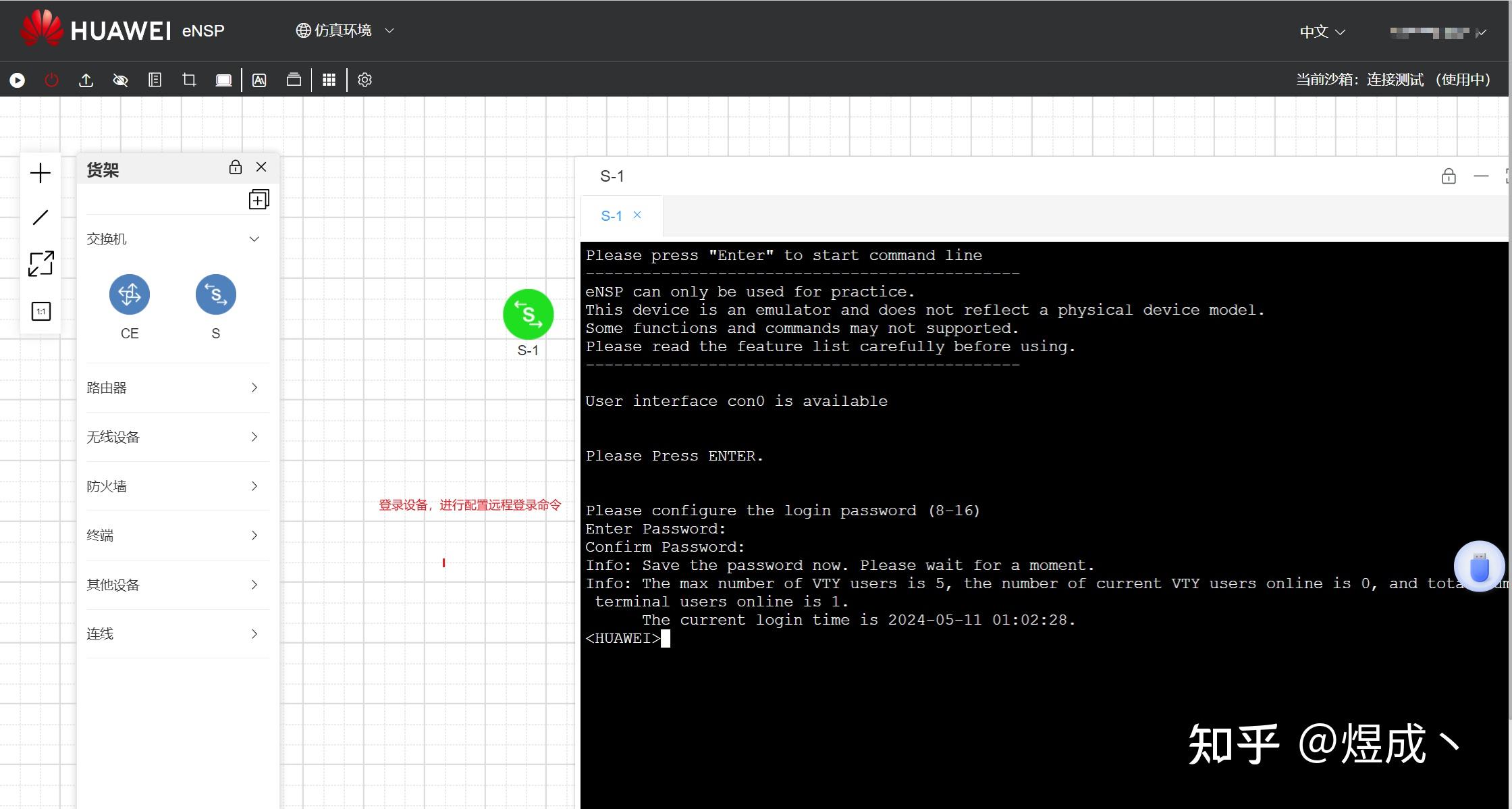The height and width of the screenshot is (809, 1512).
Task: Select the crop area toolbar icon
Action: (189, 80)
